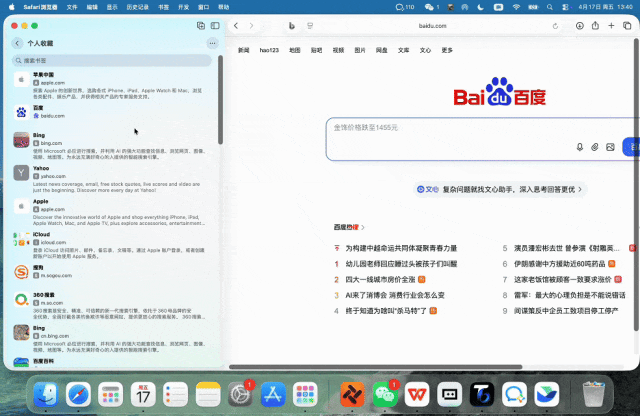
Task: Open Control Center icon in menu bar
Action: (x=565, y=7)
